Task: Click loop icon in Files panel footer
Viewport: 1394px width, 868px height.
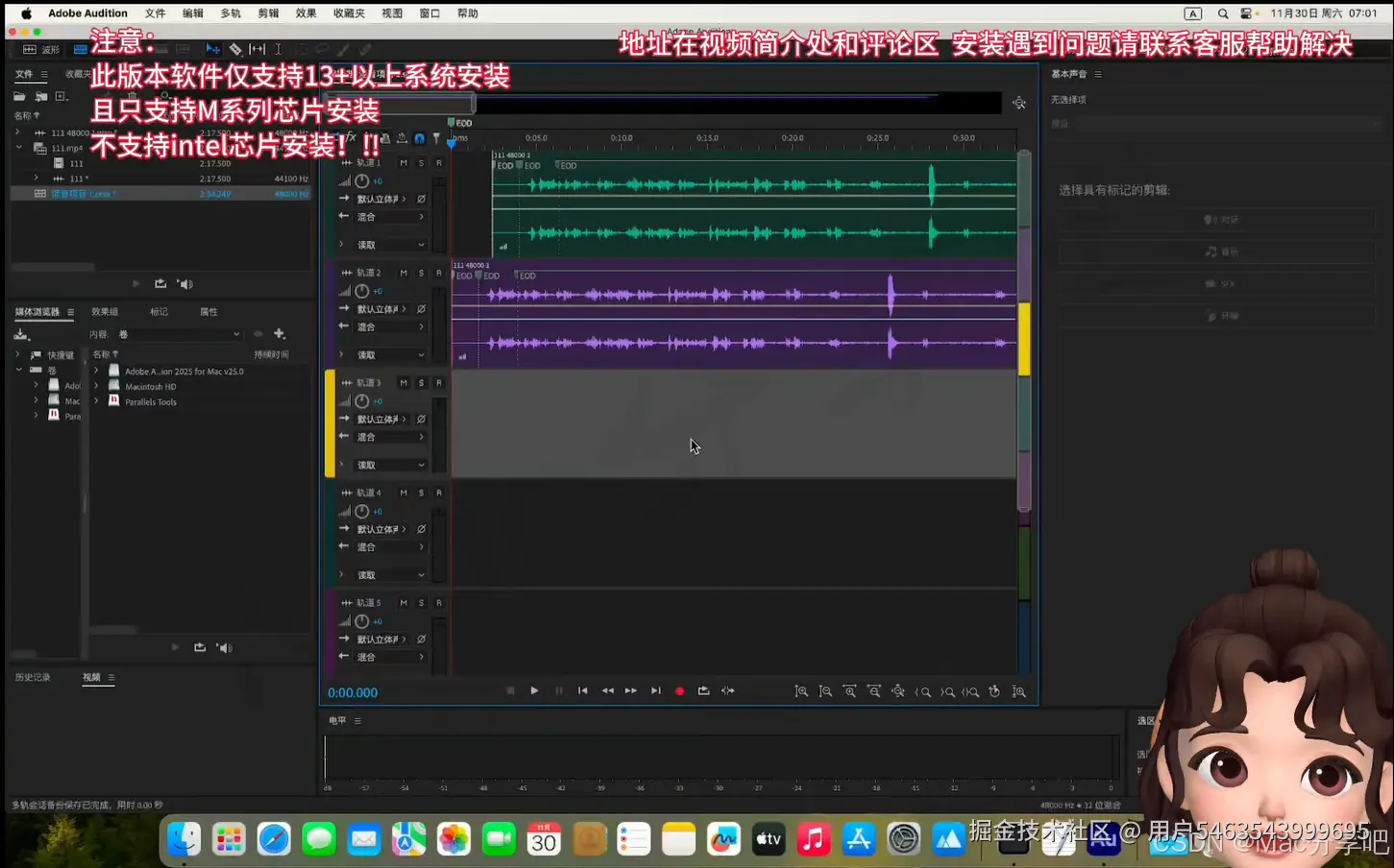Action: click(160, 284)
